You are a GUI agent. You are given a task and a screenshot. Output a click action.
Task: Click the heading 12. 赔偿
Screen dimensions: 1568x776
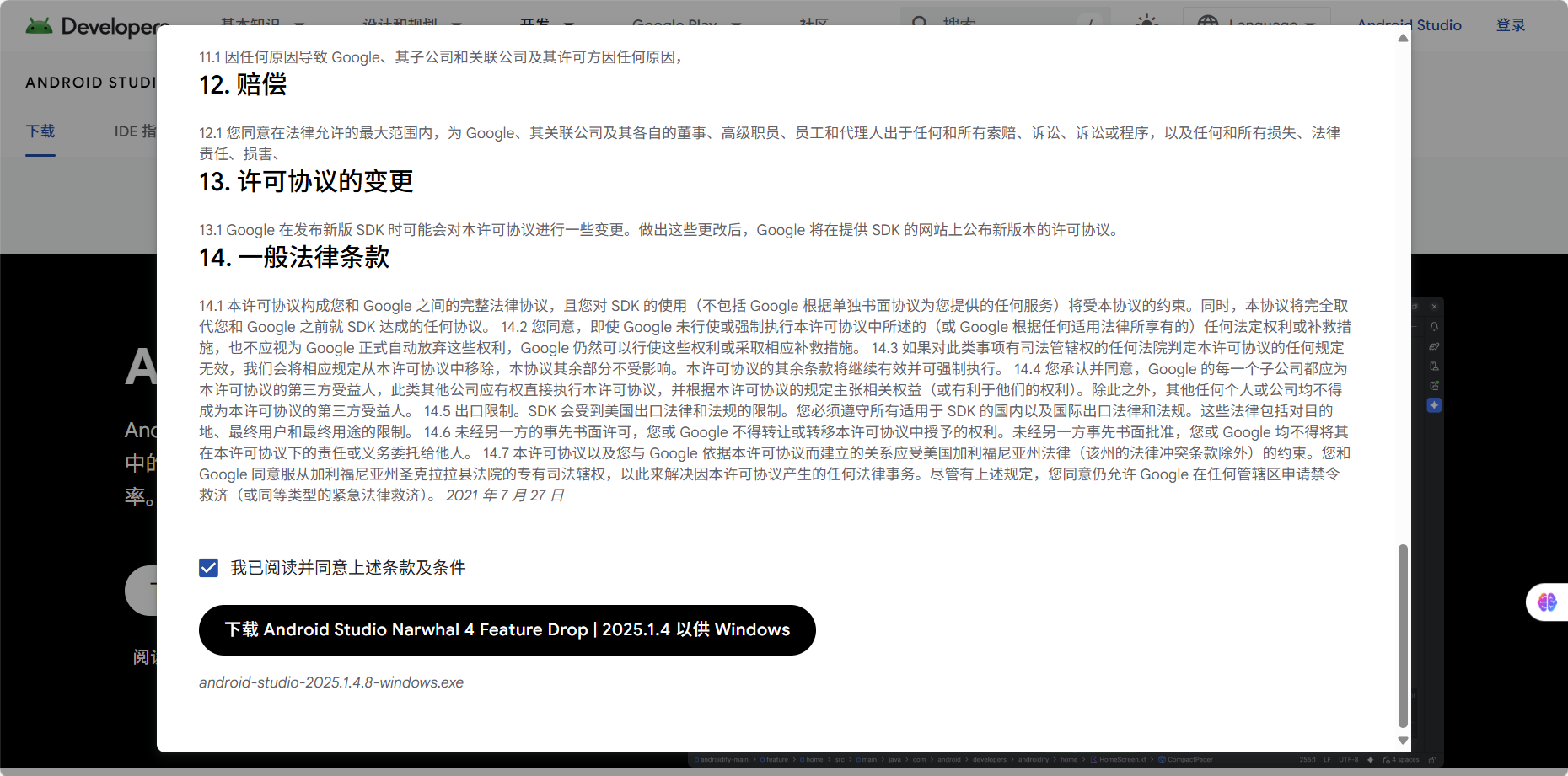(243, 85)
